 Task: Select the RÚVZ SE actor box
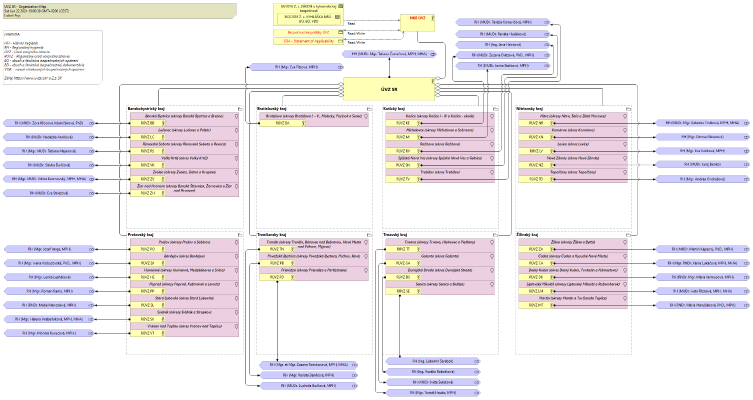coord(403,291)
